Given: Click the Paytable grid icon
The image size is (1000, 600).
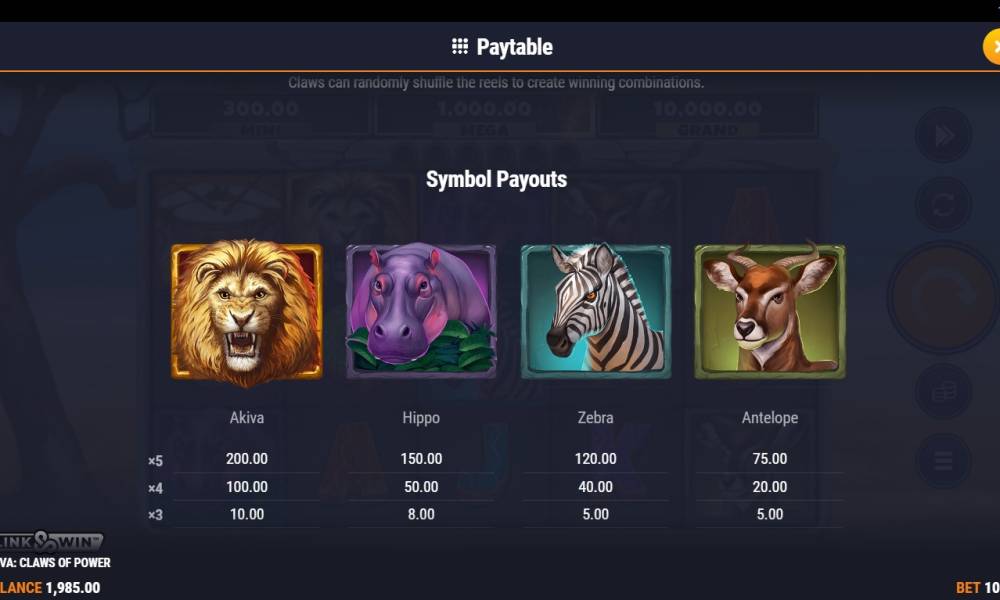Looking at the screenshot, I should pyautogui.click(x=460, y=46).
